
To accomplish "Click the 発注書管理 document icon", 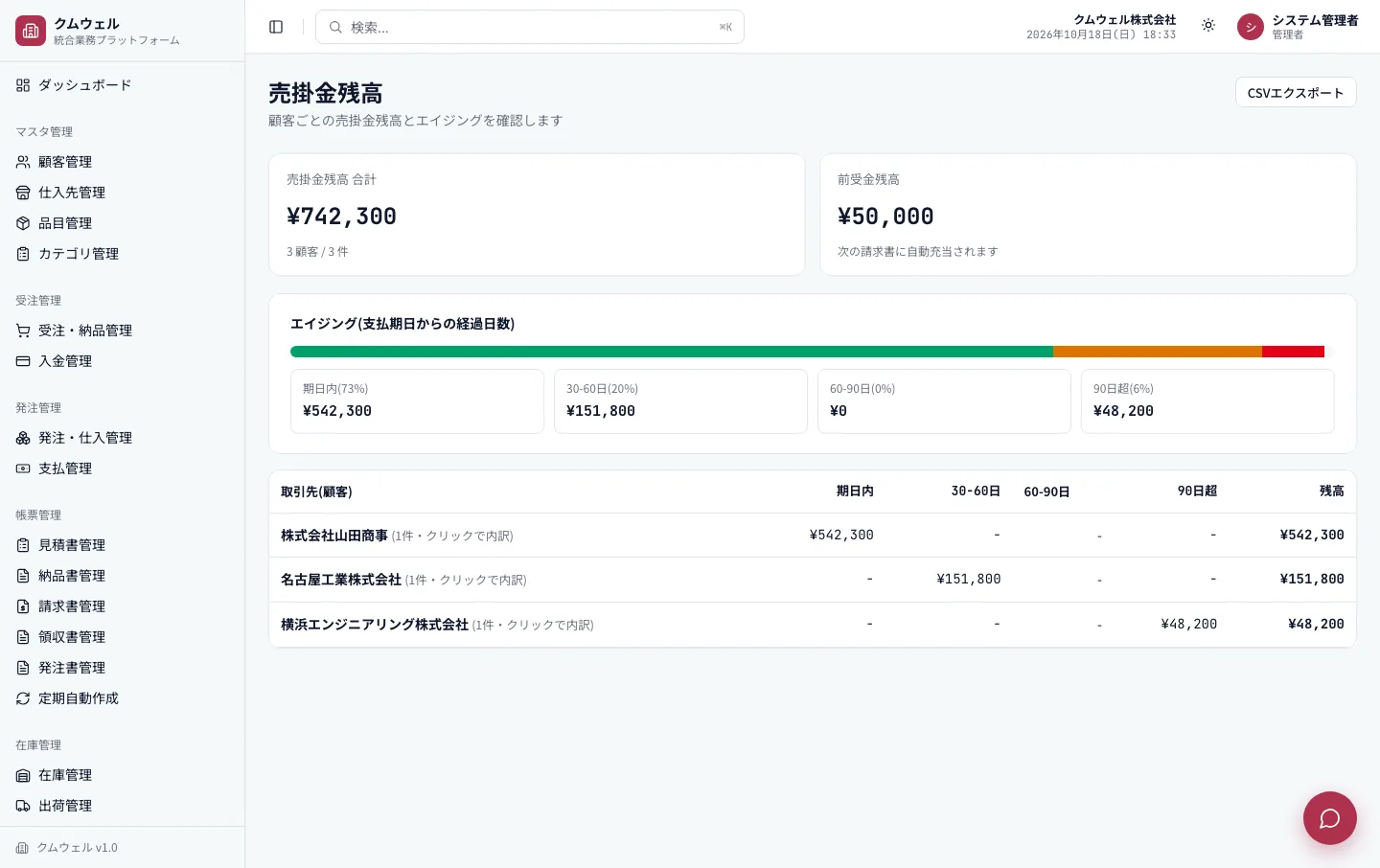I will 23,668.
